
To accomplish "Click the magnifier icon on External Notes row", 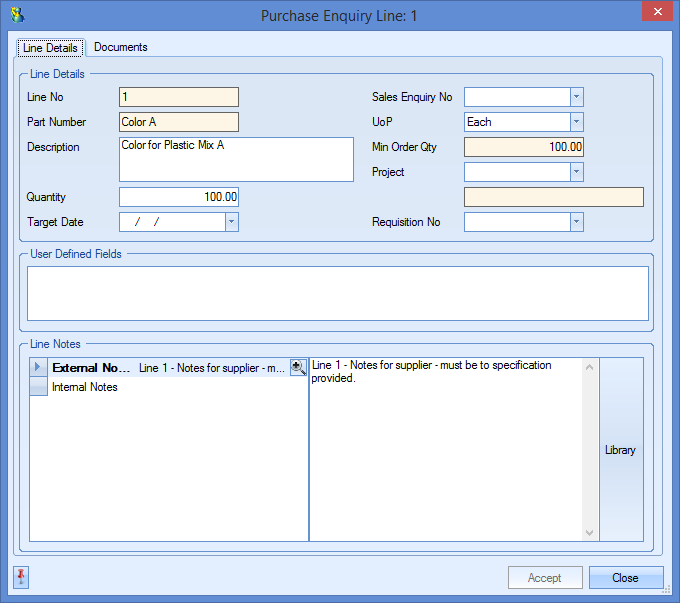I will coord(298,368).
